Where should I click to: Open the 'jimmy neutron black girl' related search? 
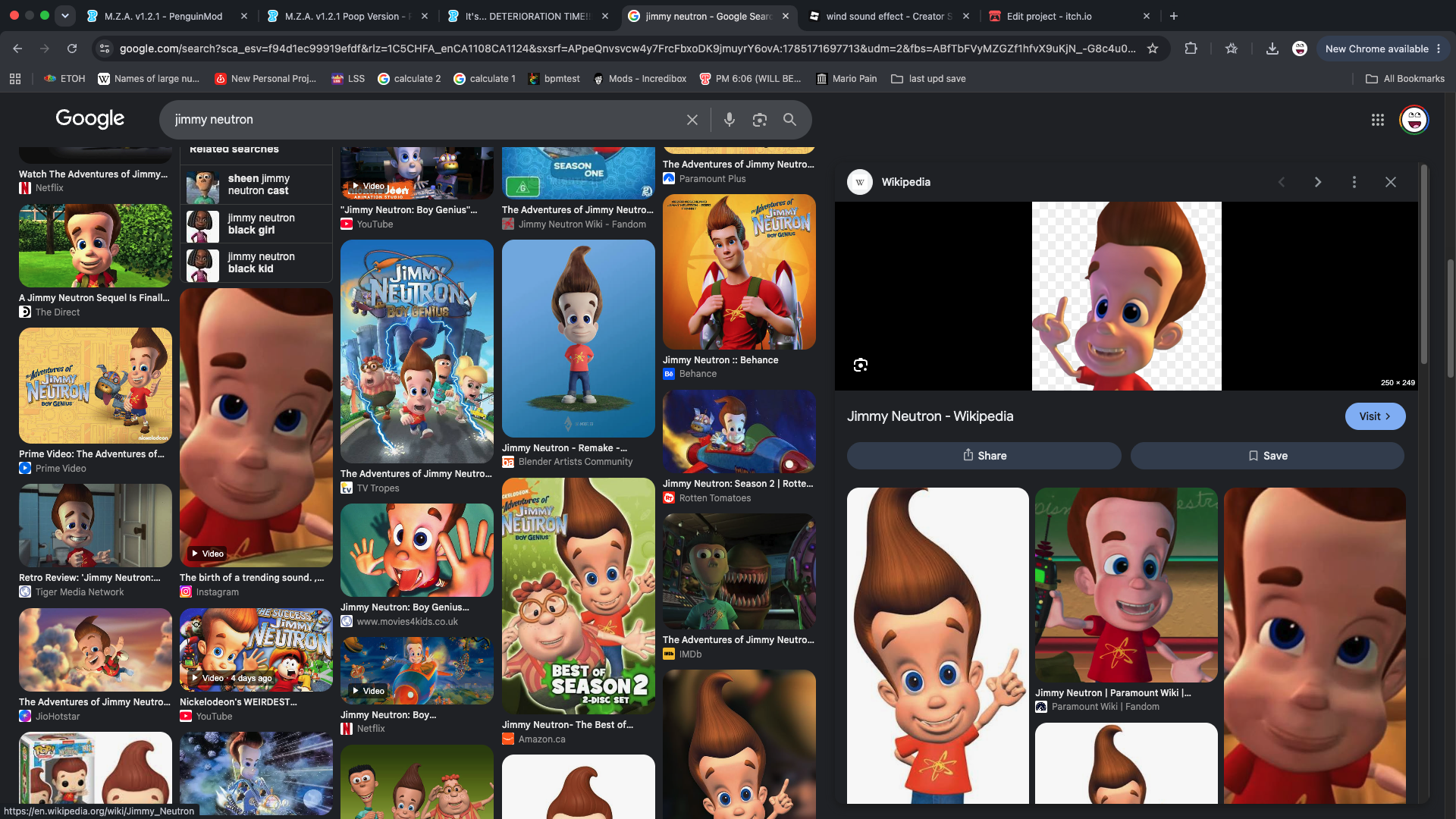[256, 224]
